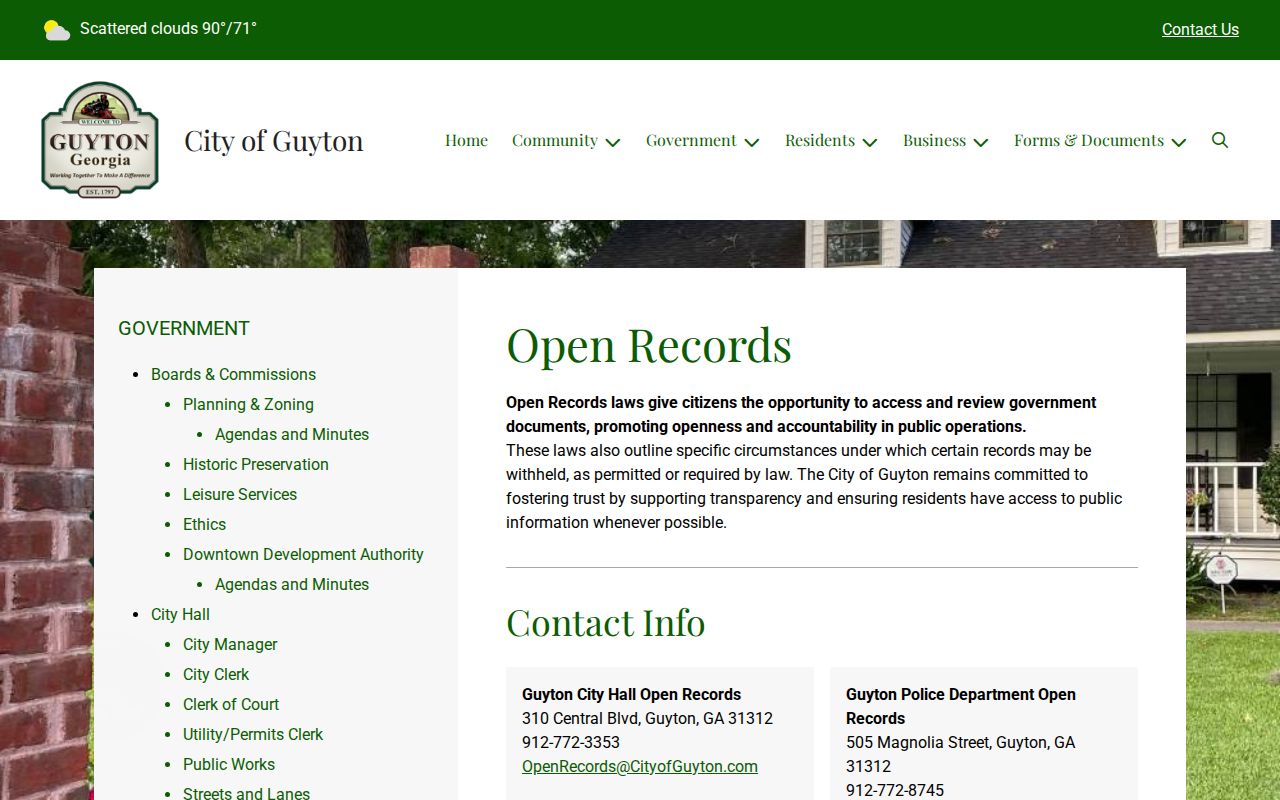The height and width of the screenshot is (800, 1280).
Task: Open the Clerk of Court sidebar link
Action: tap(231, 704)
